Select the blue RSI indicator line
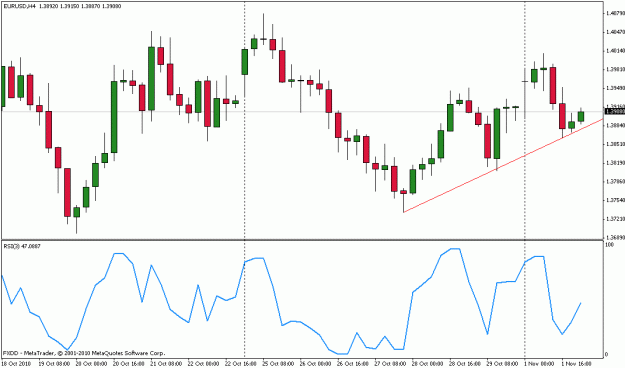The image size is (625, 368). tap(291, 301)
